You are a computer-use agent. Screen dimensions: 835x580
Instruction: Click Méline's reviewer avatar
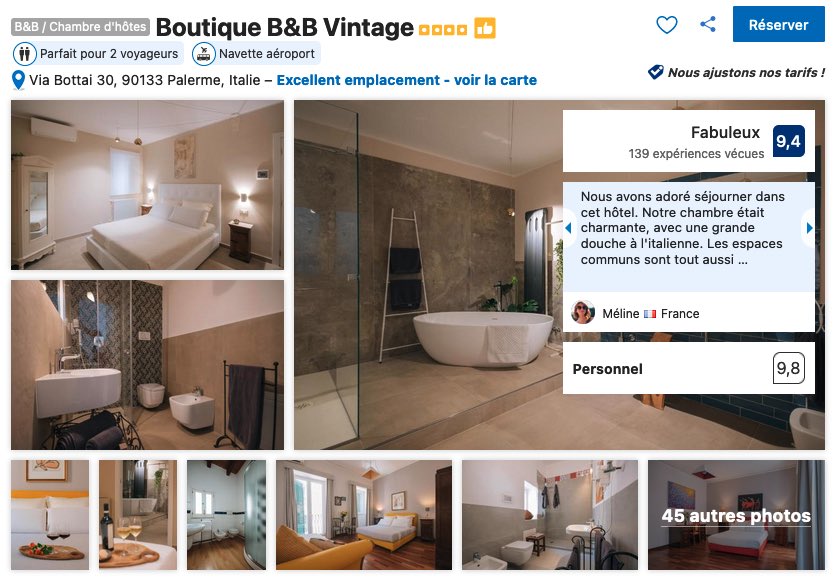(583, 313)
